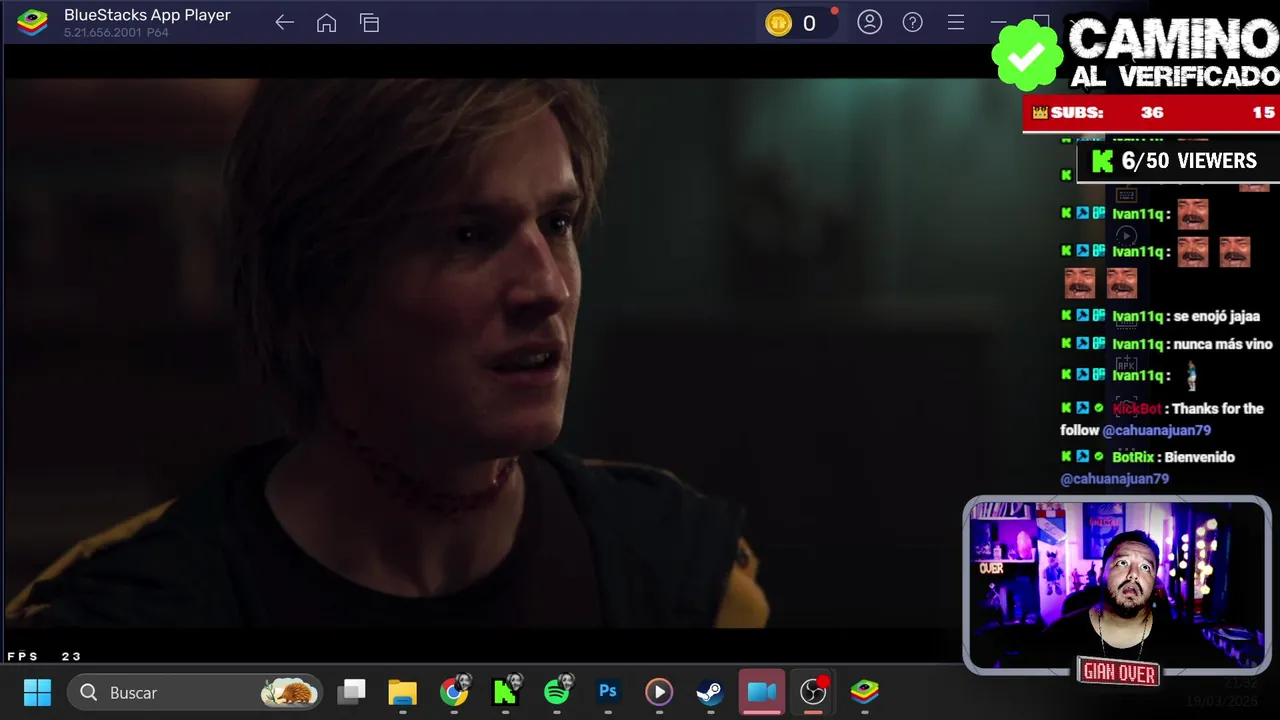Click chat message 'se enojó jajaa'
The height and width of the screenshot is (720, 1280).
[1216, 316]
